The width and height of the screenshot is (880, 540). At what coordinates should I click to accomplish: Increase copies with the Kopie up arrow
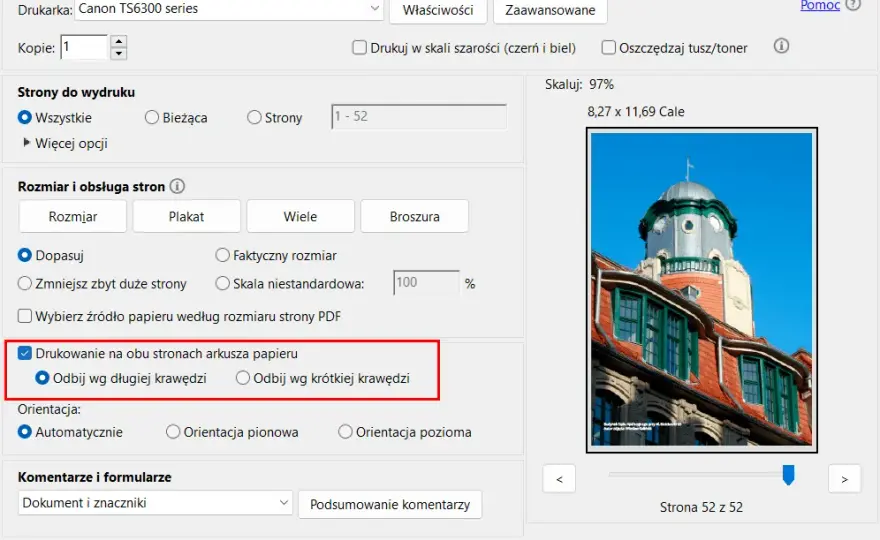point(118,41)
